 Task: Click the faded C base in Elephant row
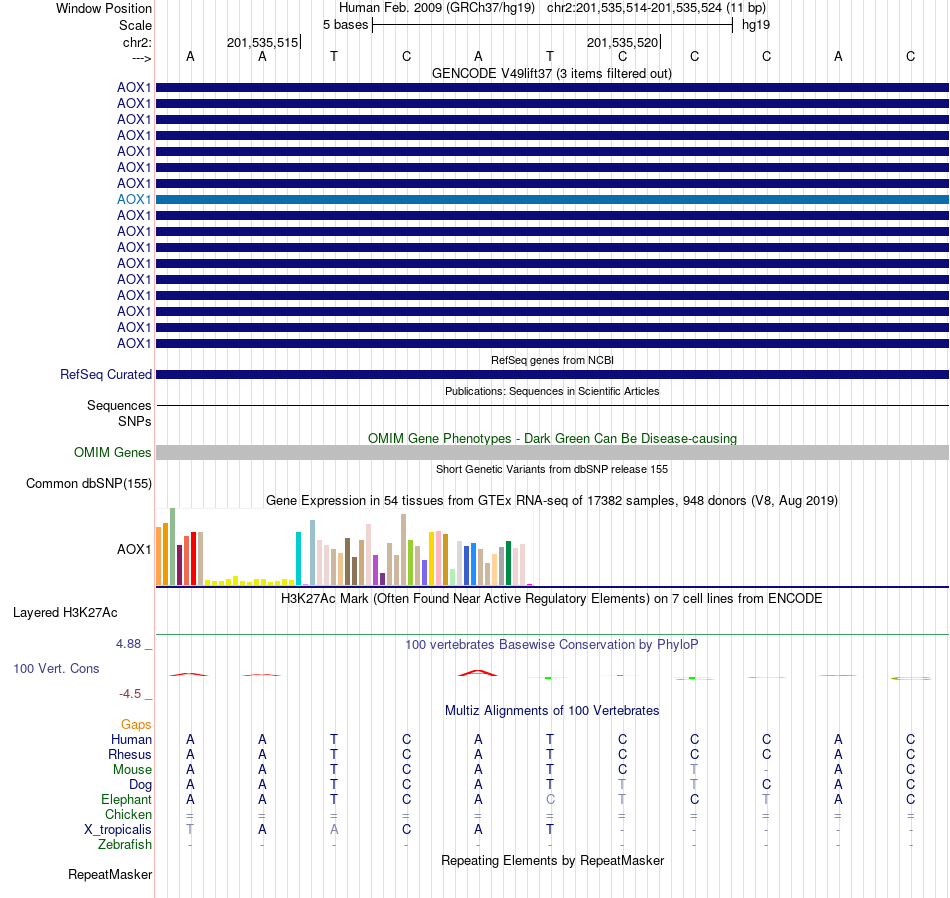tap(550, 799)
